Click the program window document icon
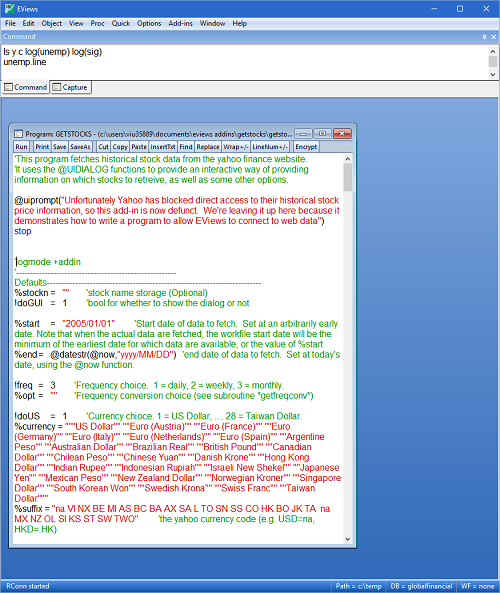The height and width of the screenshot is (593, 500). point(18,134)
